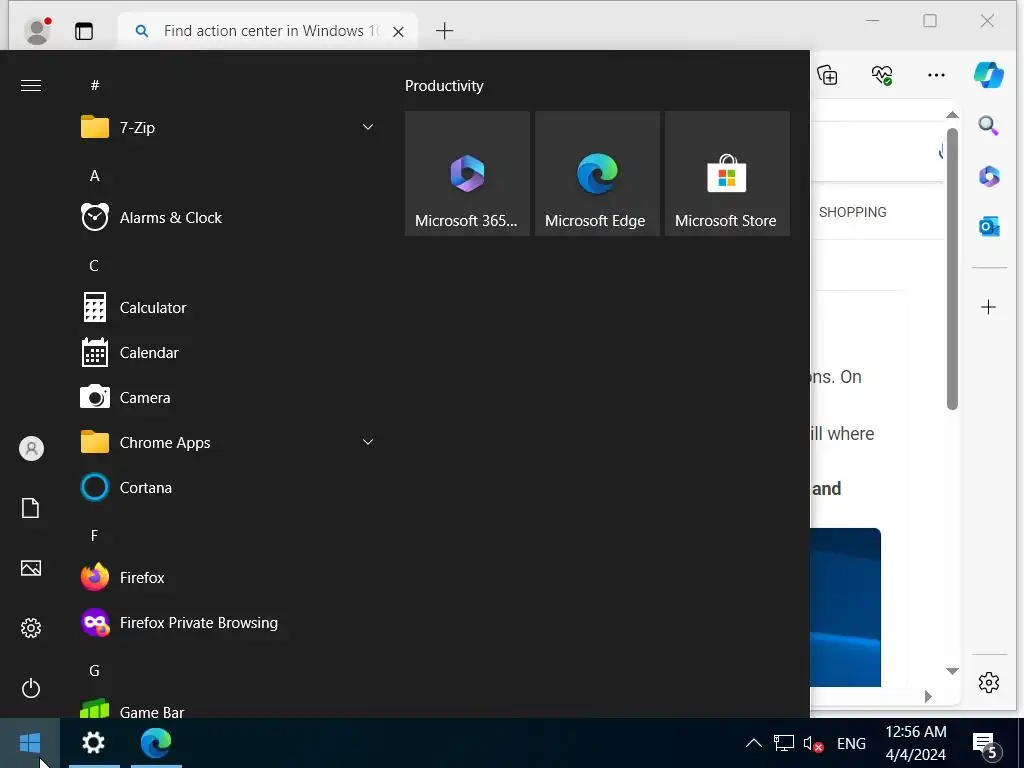Click the page scrollbar up arrow

tap(952, 115)
